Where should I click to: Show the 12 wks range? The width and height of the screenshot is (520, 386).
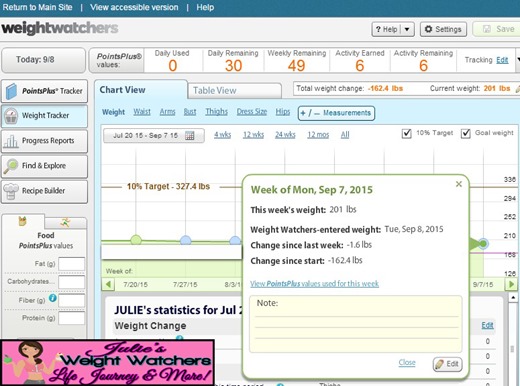click(253, 135)
